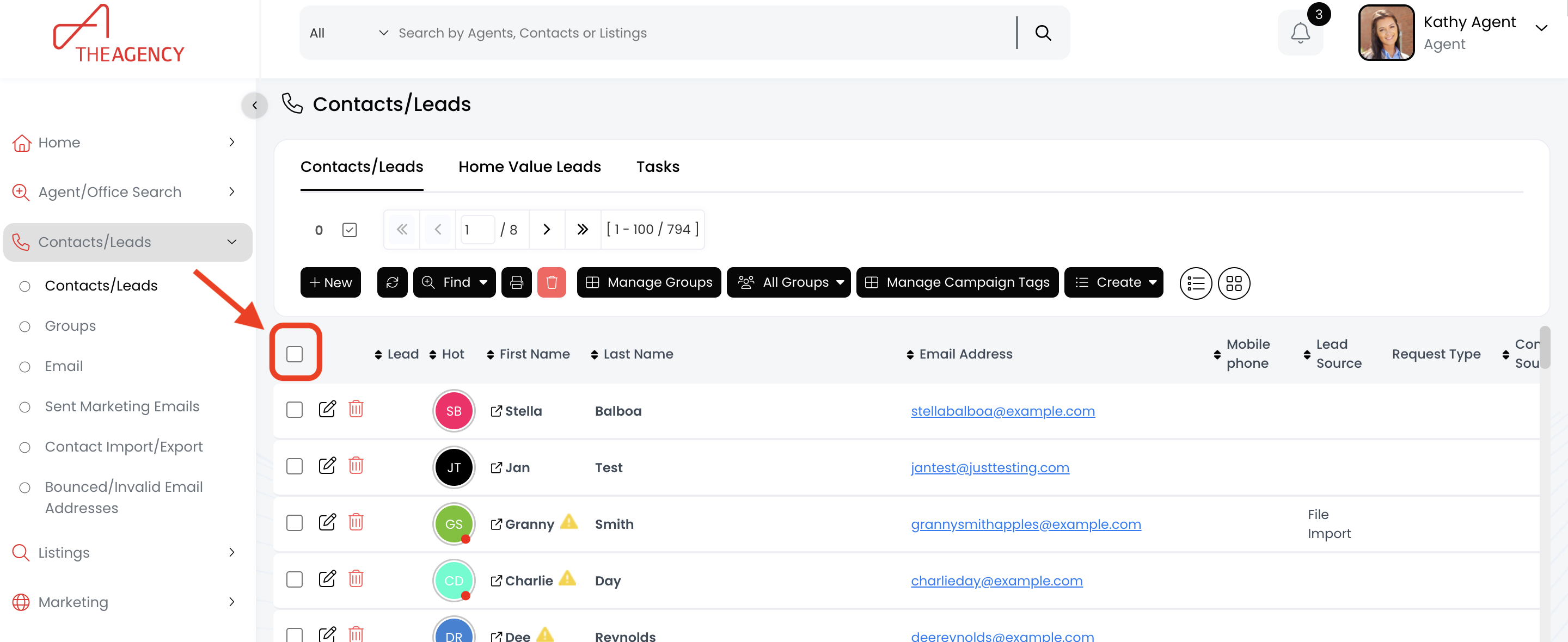1568x642 pixels.
Task: Open the All Groups dropdown
Action: click(x=788, y=282)
